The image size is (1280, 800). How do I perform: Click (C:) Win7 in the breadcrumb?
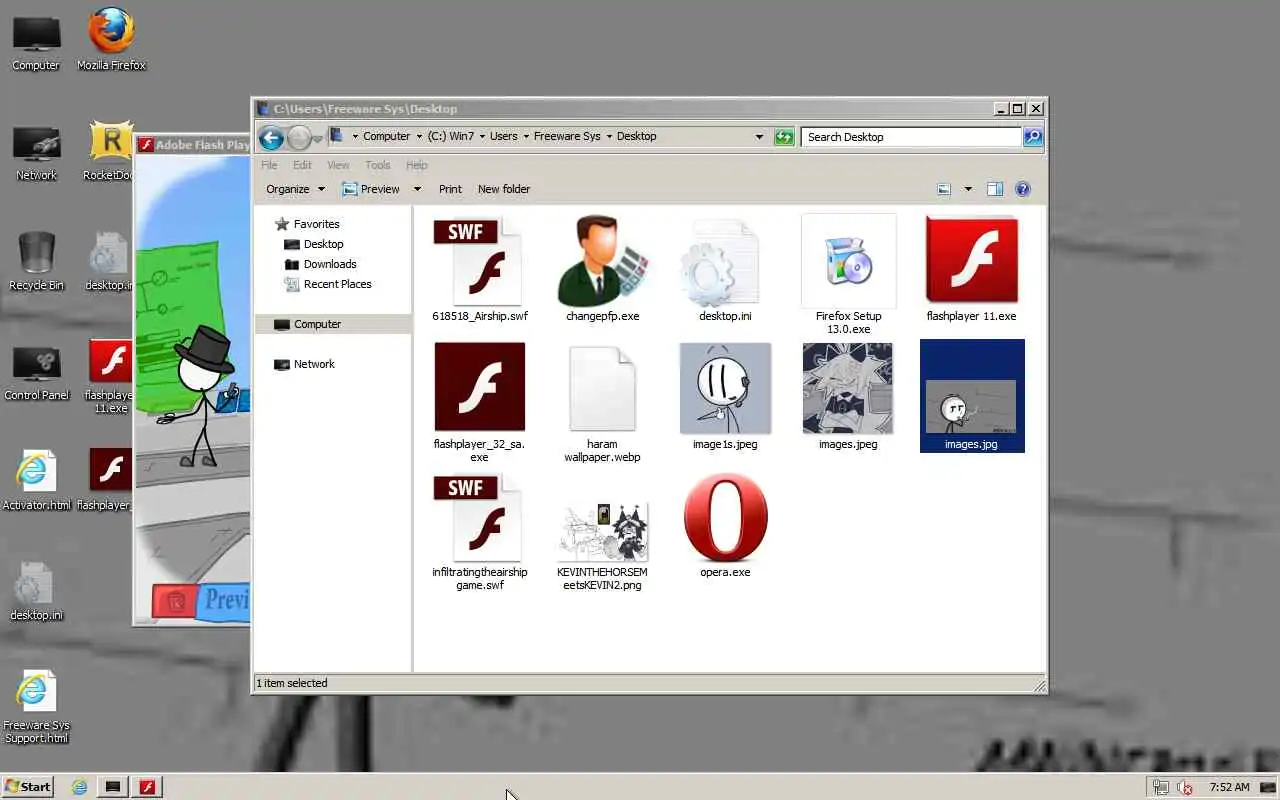coord(451,137)
